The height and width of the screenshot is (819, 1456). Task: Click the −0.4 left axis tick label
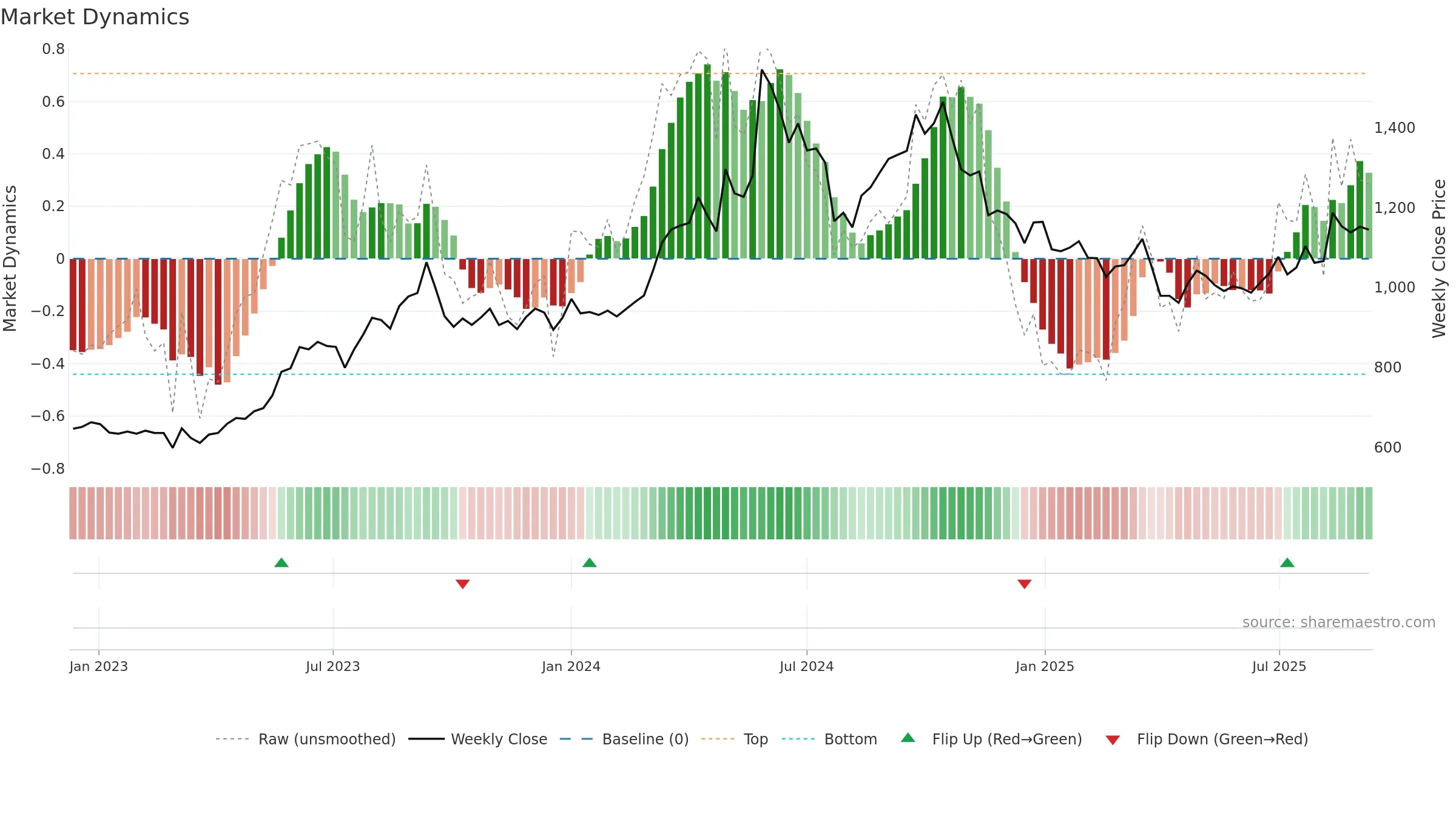(48, 364)
